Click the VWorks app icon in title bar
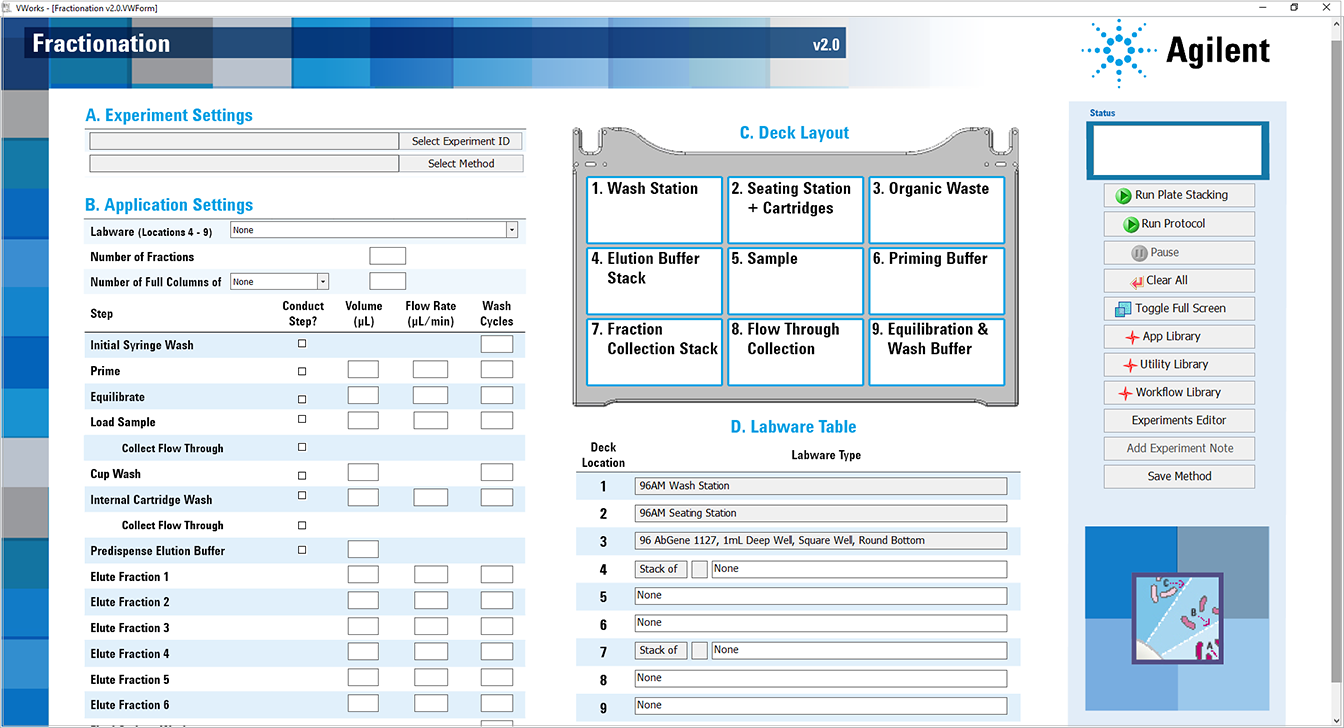1344x728 pixels. pos(7,7)
